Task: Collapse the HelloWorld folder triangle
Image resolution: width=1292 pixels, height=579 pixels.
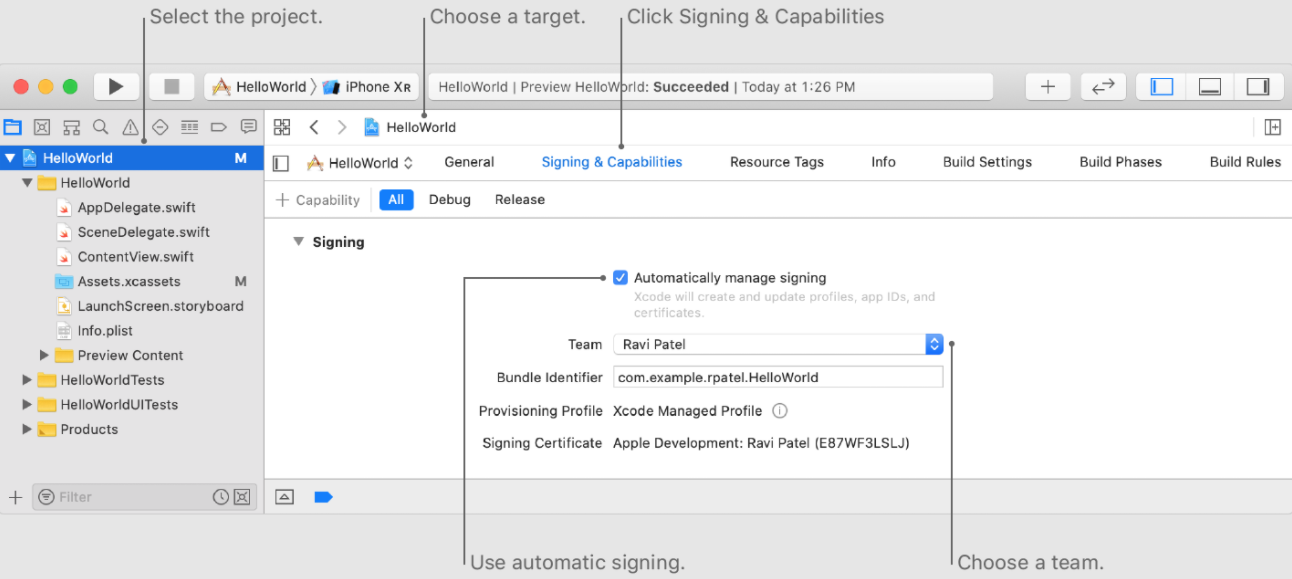Action: 27,183
